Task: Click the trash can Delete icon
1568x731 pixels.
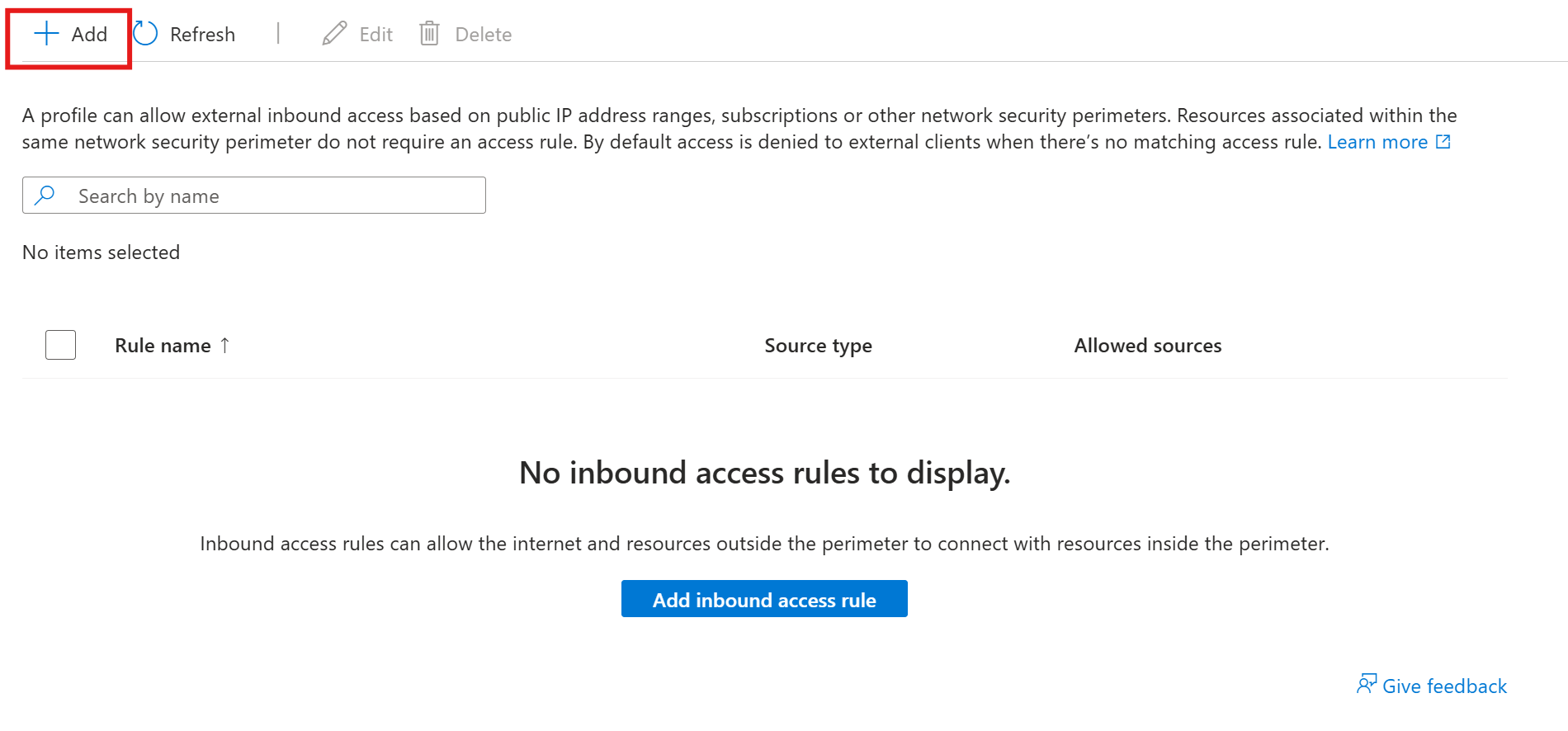Action: [x=429, y=34]
